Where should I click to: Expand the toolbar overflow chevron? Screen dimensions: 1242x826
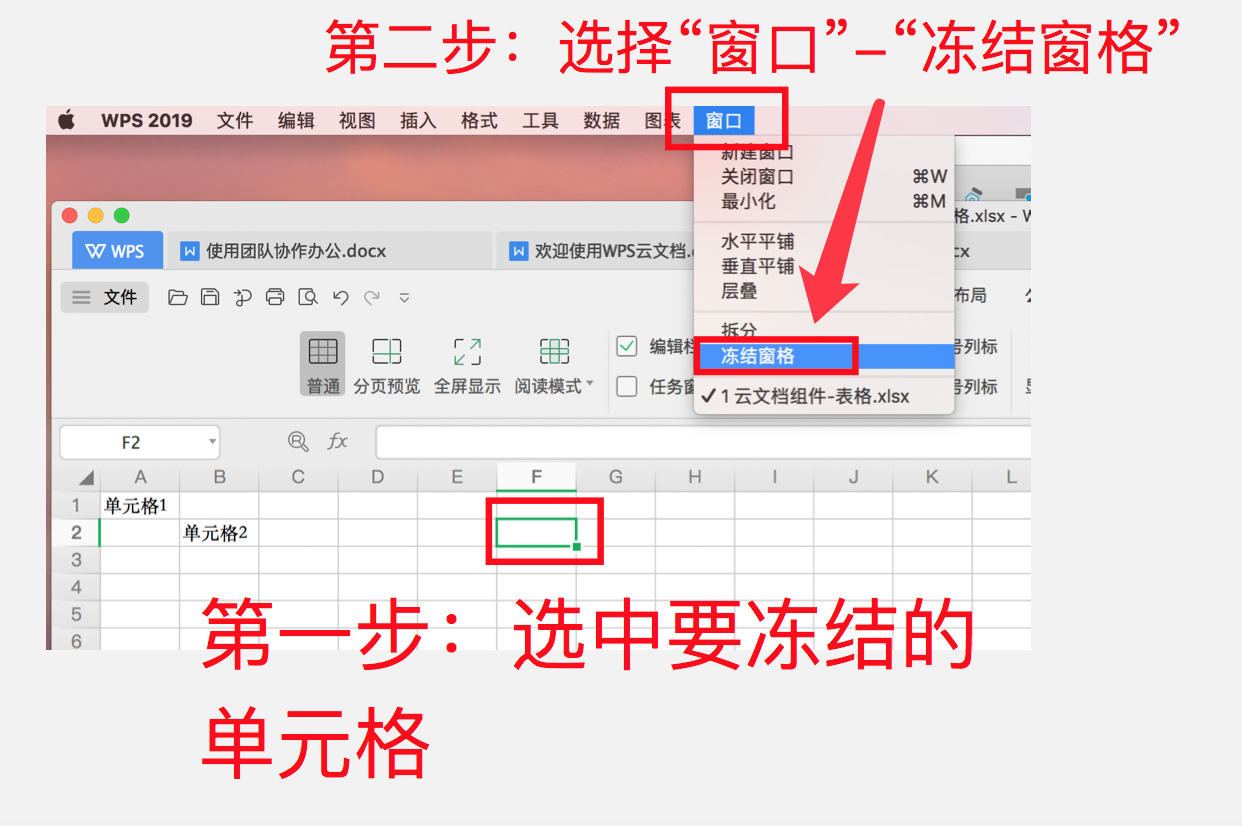(x=405, y=297)
